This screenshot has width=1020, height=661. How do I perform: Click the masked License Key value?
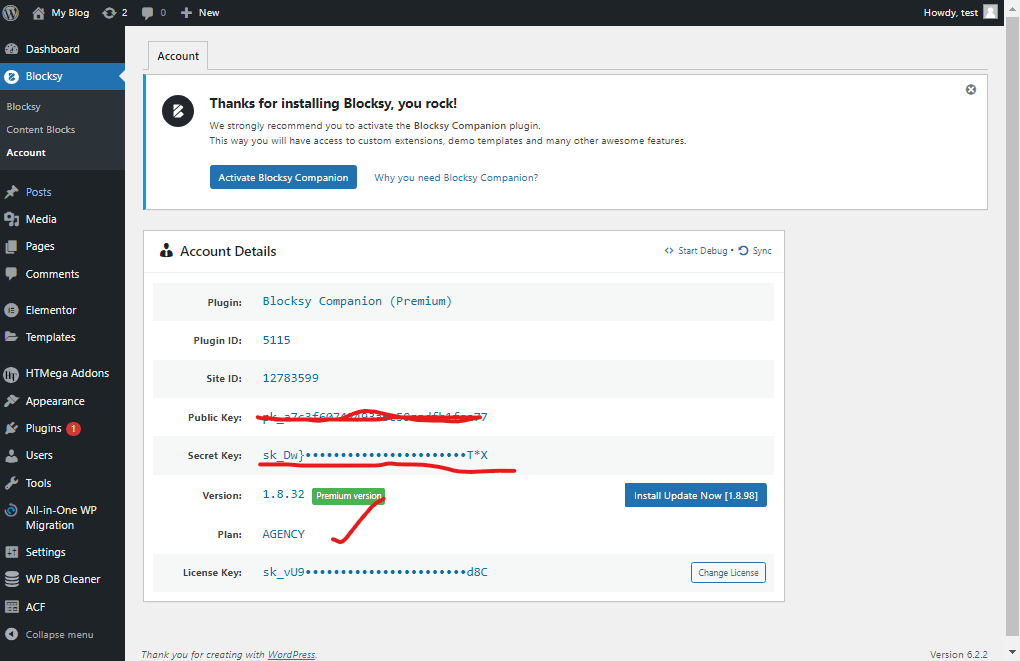(x=375, y=573)
